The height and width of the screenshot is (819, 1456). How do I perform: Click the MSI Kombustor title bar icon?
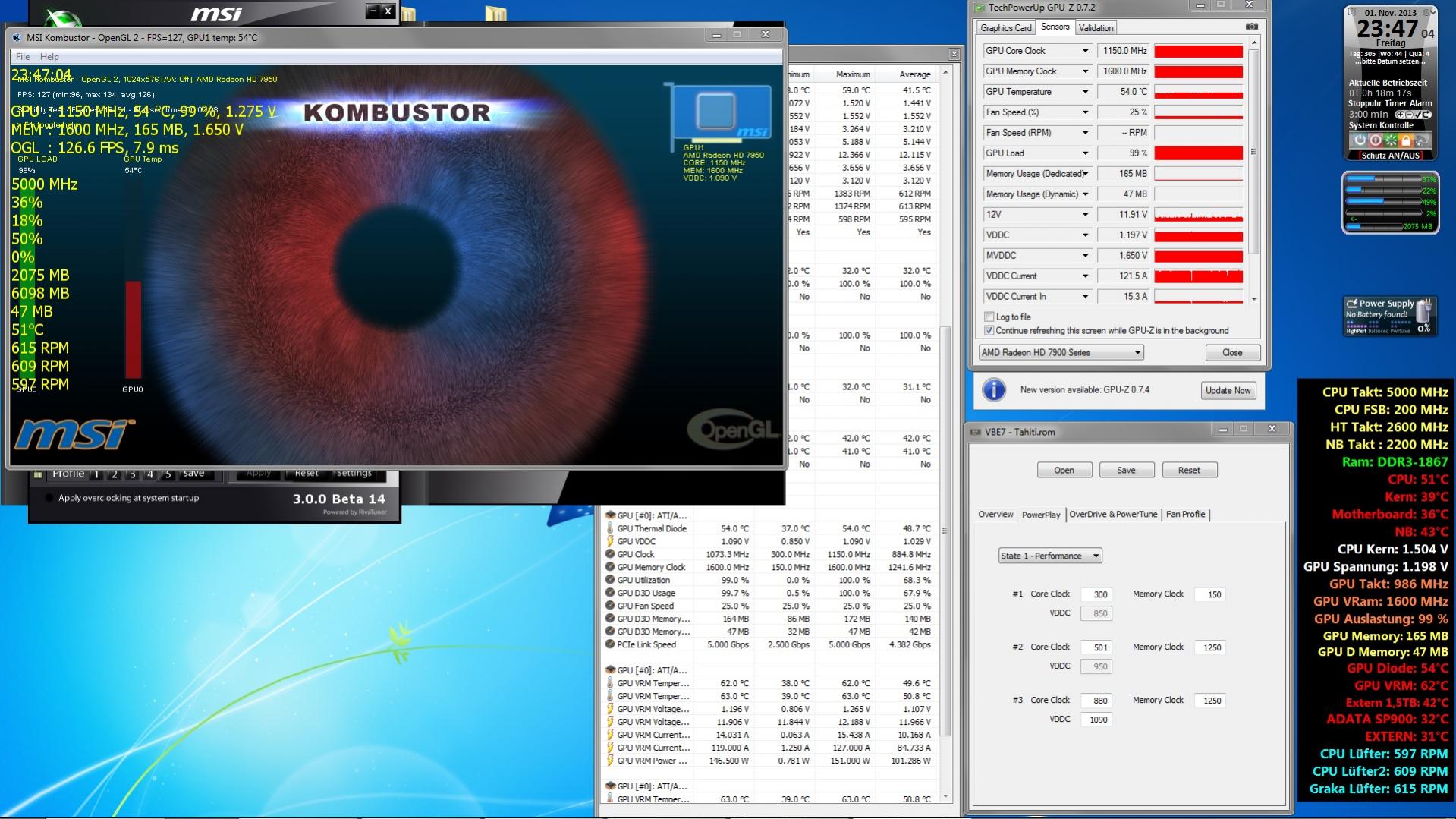pyautogui.click(x=17, y=37)
